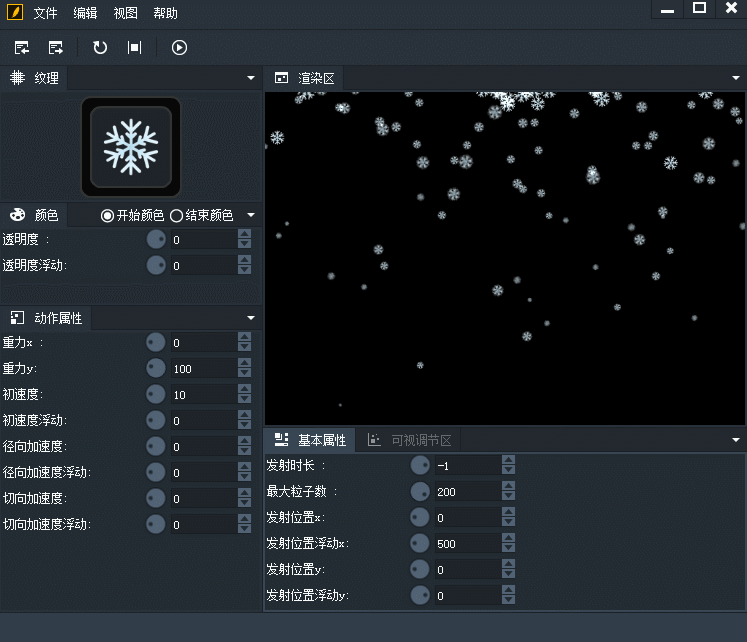This screenshot has width=747, height=642.
Task: Select the 结束颜色 radio button
Action: click(x=176, y=216)
